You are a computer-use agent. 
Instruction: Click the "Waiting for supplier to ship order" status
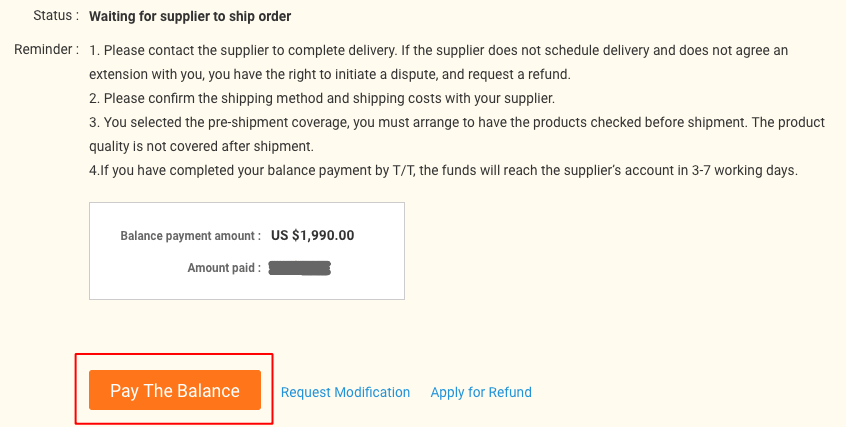[190, 16]
